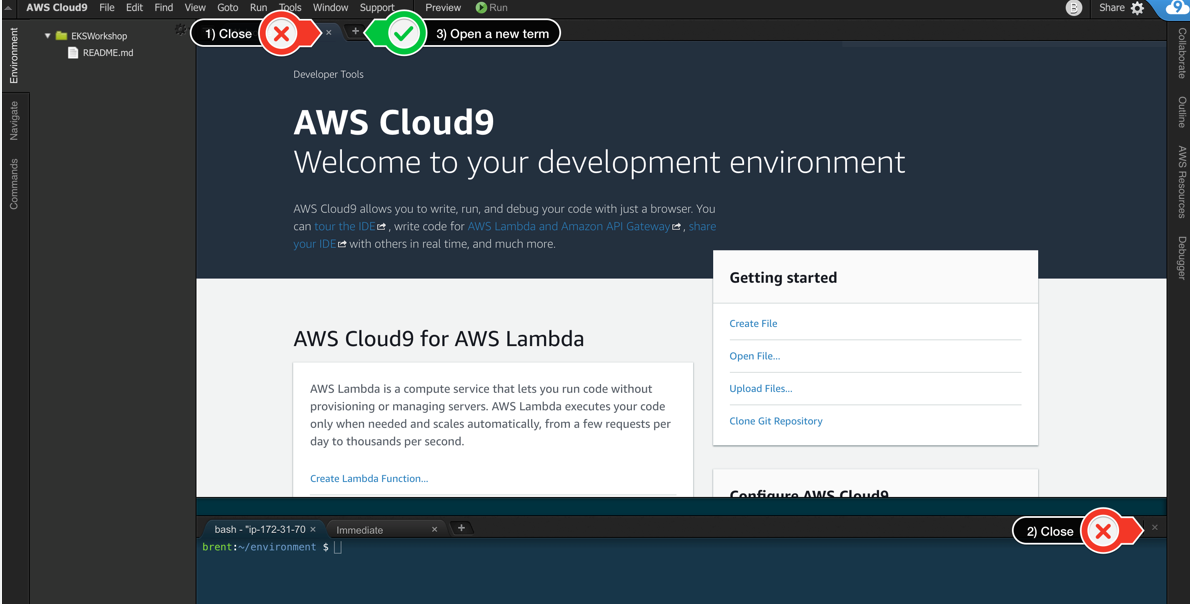Open a new editor tab with the plus
The image size is (1190, 604).
[355, 31]
